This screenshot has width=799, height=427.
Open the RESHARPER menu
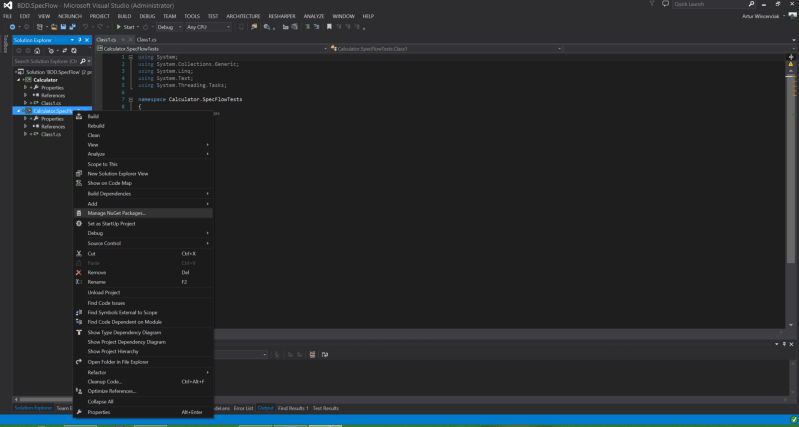(x=284, y=16)
